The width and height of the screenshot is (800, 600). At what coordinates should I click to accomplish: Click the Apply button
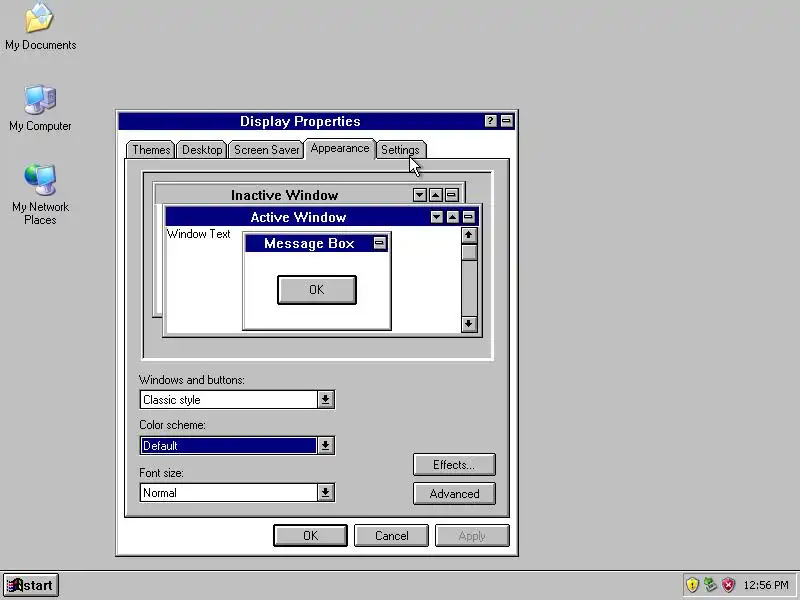pos(472,536)
